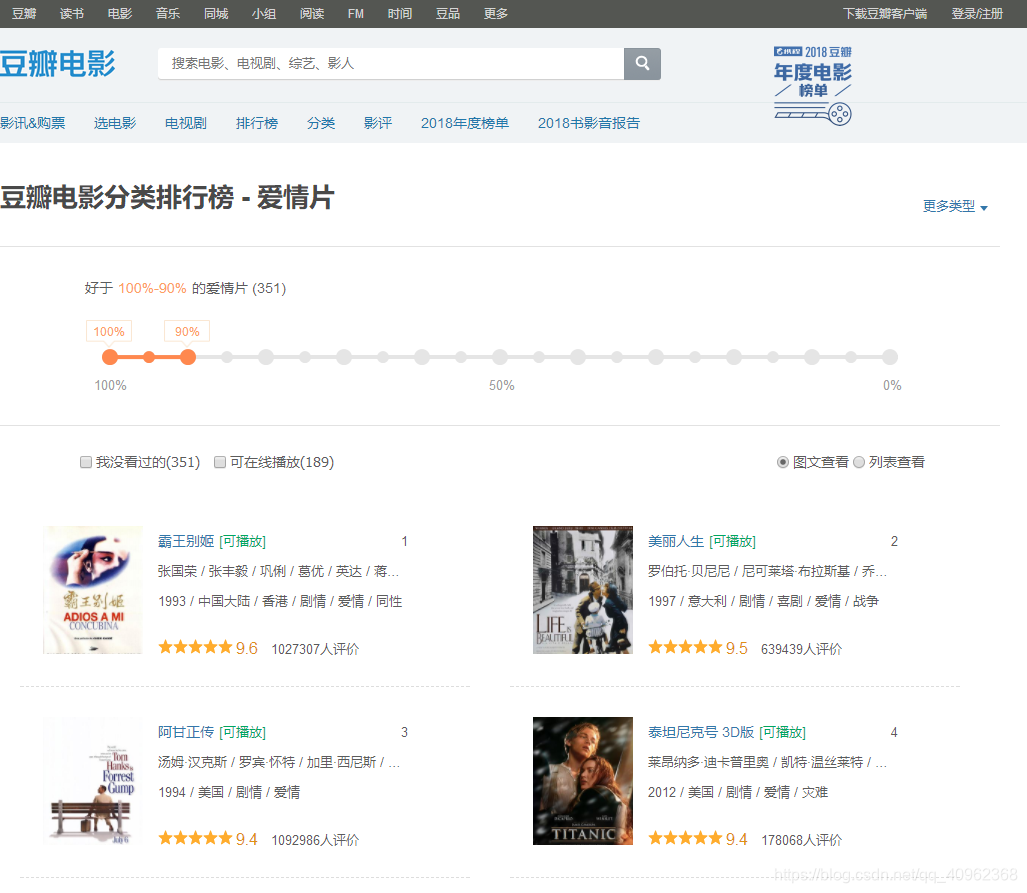Open 同城 in the top bar
The image size is (1027, 893).
[x=216, y=14]
